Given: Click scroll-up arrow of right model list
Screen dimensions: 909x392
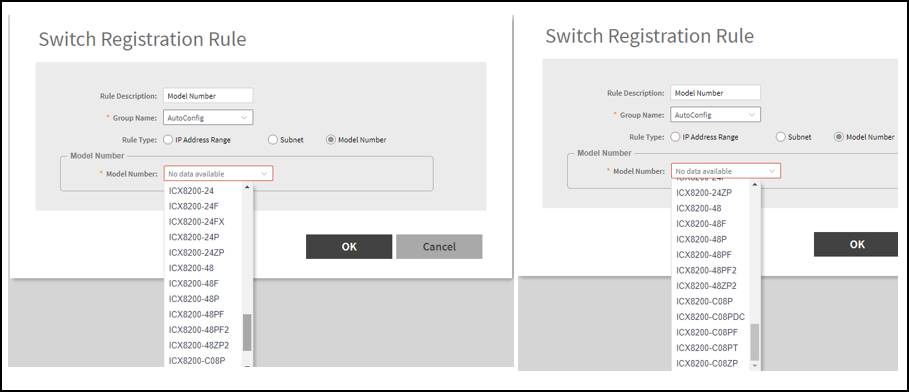Looking at the screenshot, I should 754,185.
